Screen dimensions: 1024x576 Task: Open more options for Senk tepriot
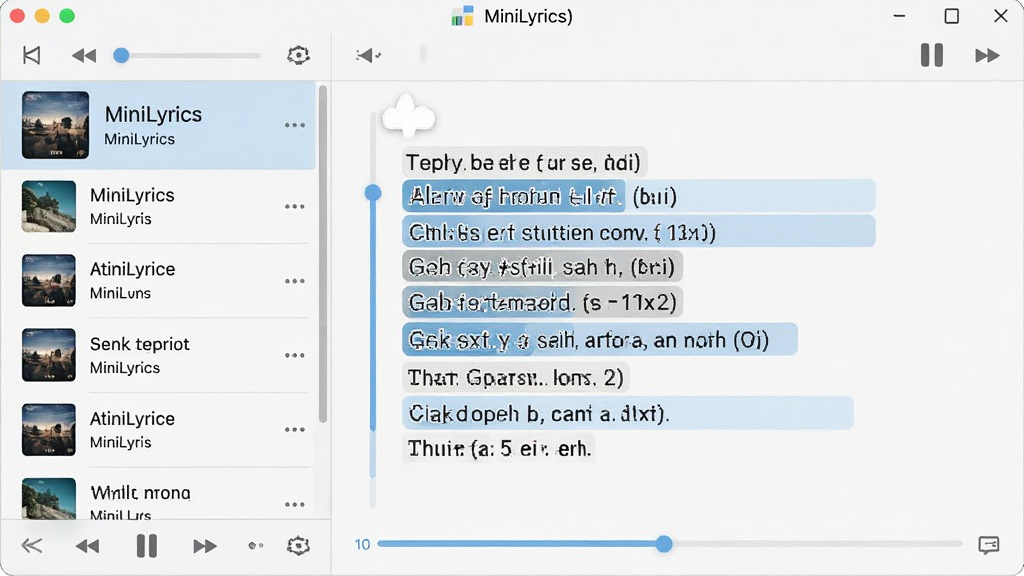[295, 355]
